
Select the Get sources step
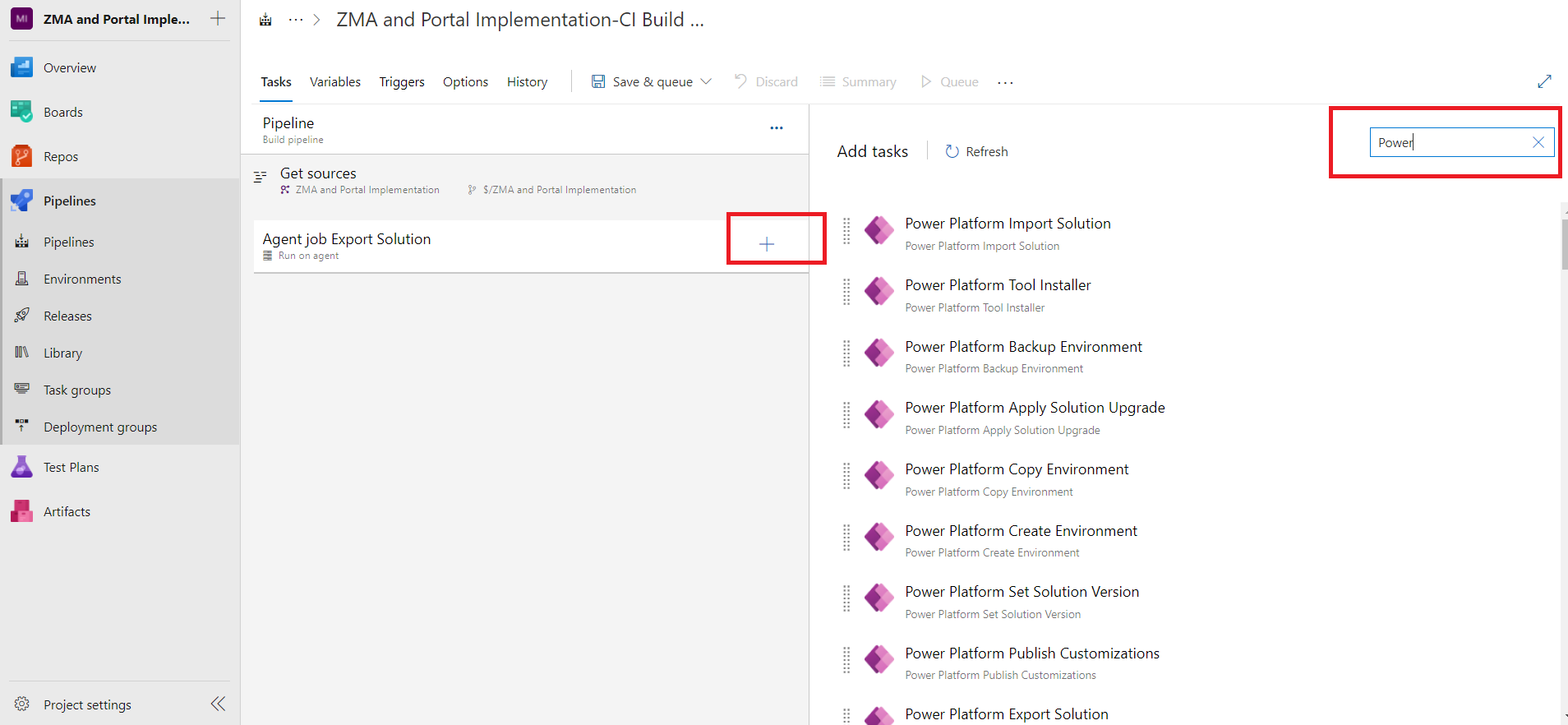[318, 173]
